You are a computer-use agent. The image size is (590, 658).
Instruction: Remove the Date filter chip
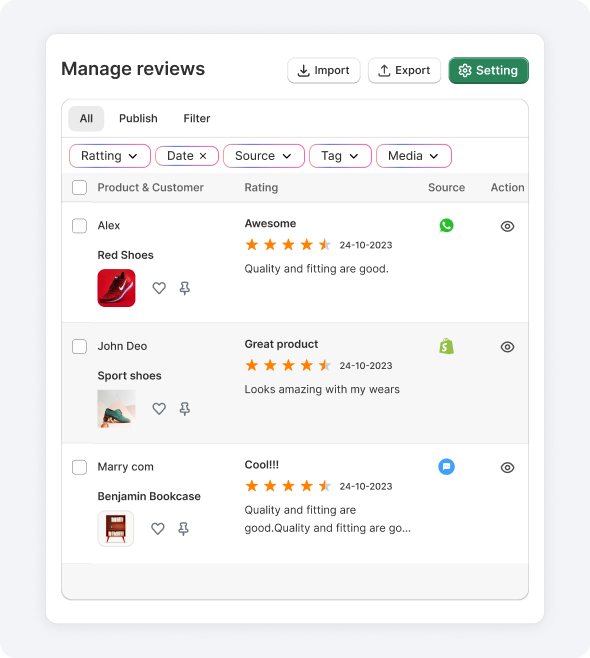203,156
